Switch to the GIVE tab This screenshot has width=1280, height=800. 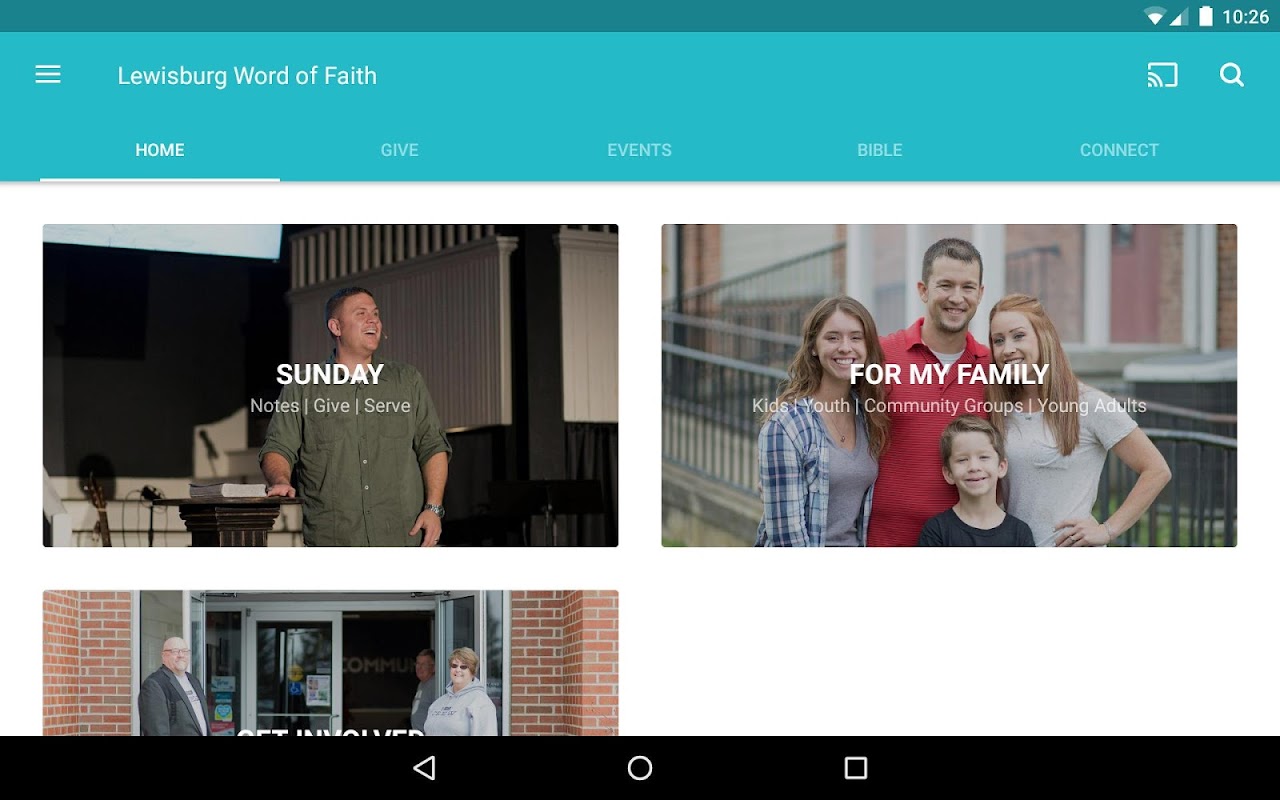(x=399, y=150)
